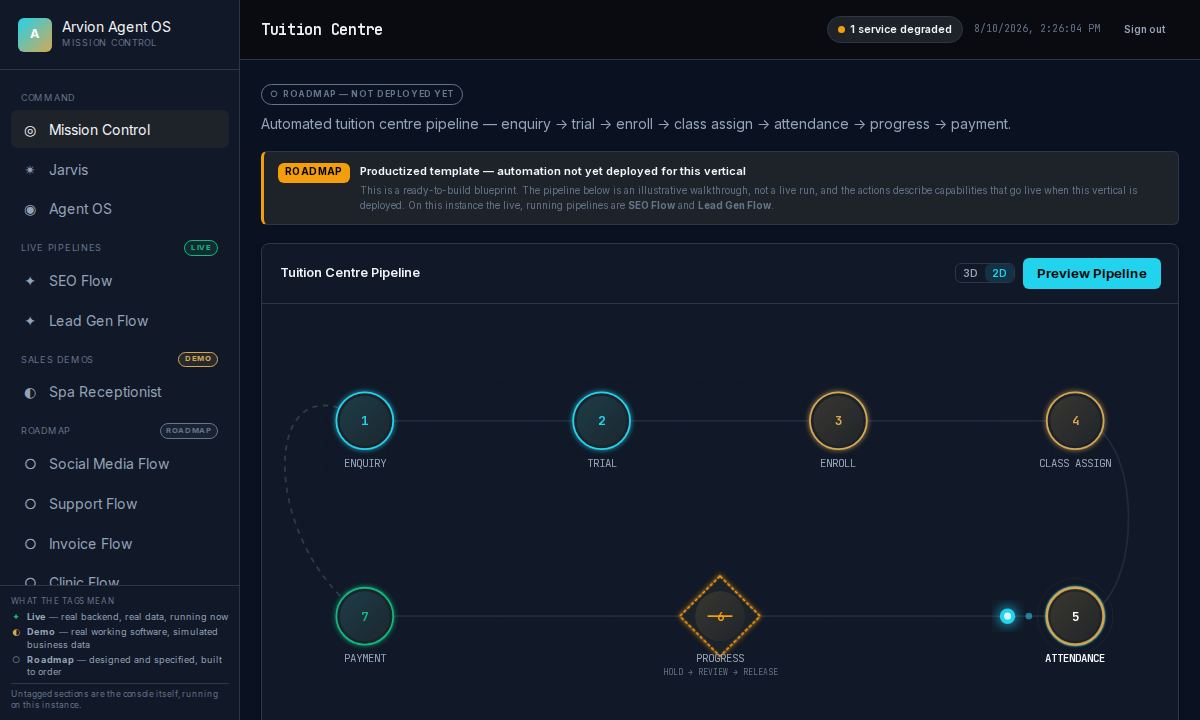The width and height of the screenshot is (1200, 720).
Task: Click the Spa Receptionist half-circle icon
Action: pos(30,392)
